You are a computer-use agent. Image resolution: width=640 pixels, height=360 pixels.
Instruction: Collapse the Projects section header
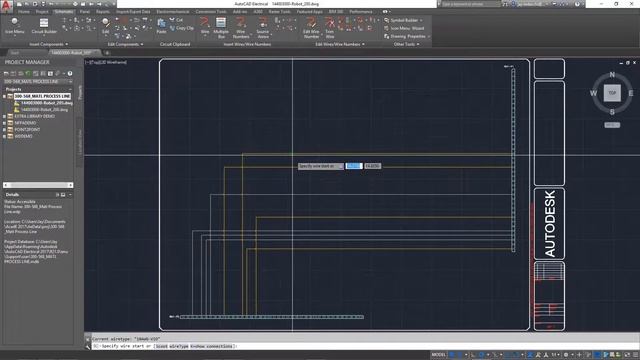[70, 89]
